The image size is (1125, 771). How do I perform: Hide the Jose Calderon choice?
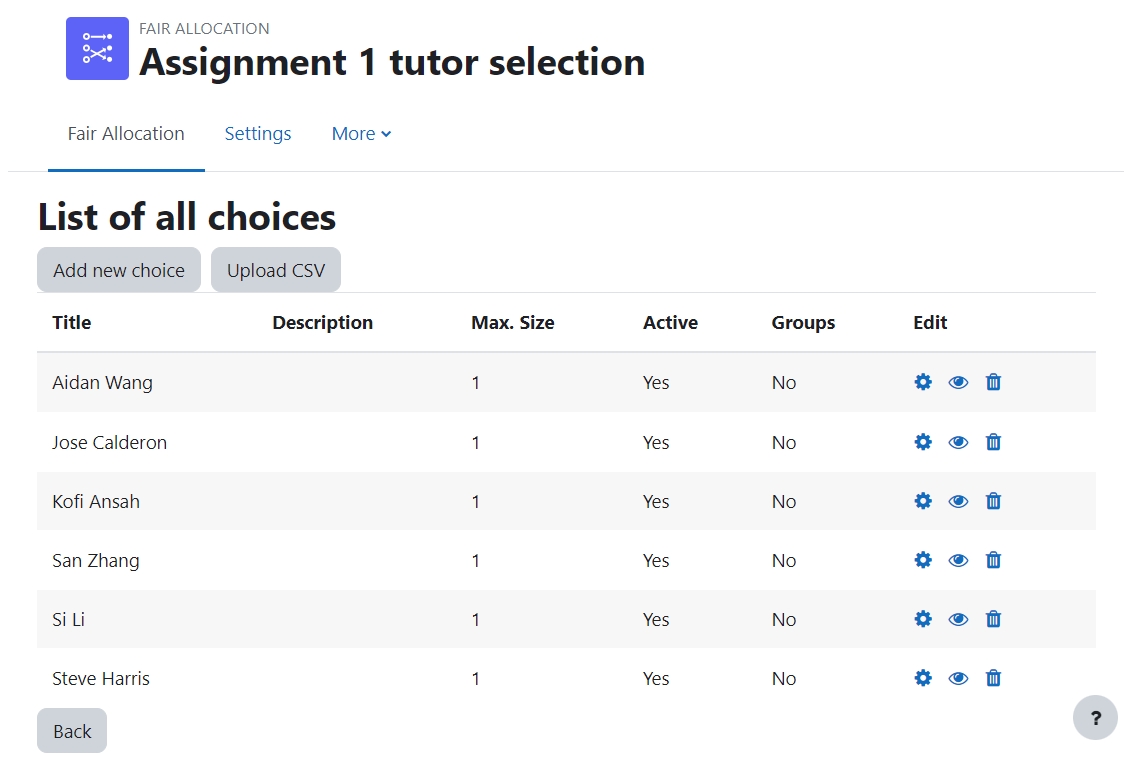coord(957,441)
